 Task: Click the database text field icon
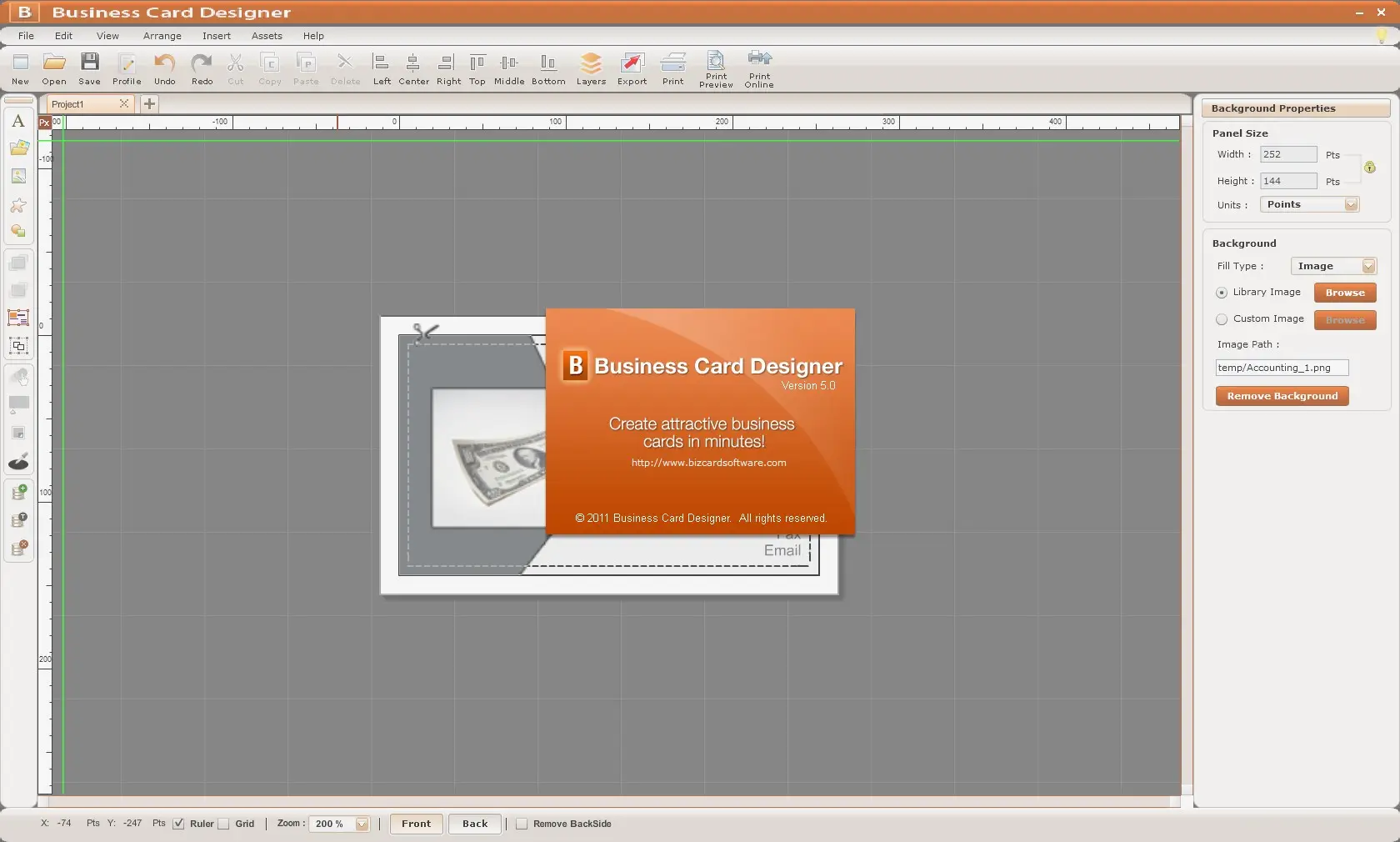(x=18, y=520)
